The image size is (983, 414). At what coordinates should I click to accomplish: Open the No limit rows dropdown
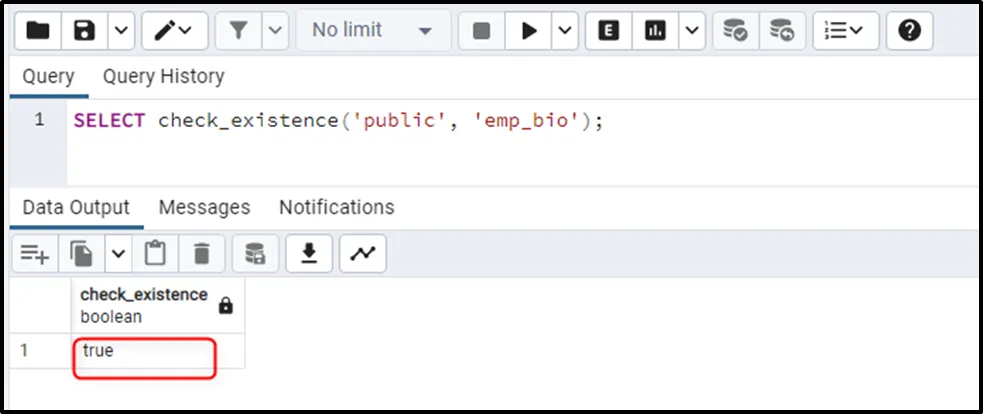(372, 31)
